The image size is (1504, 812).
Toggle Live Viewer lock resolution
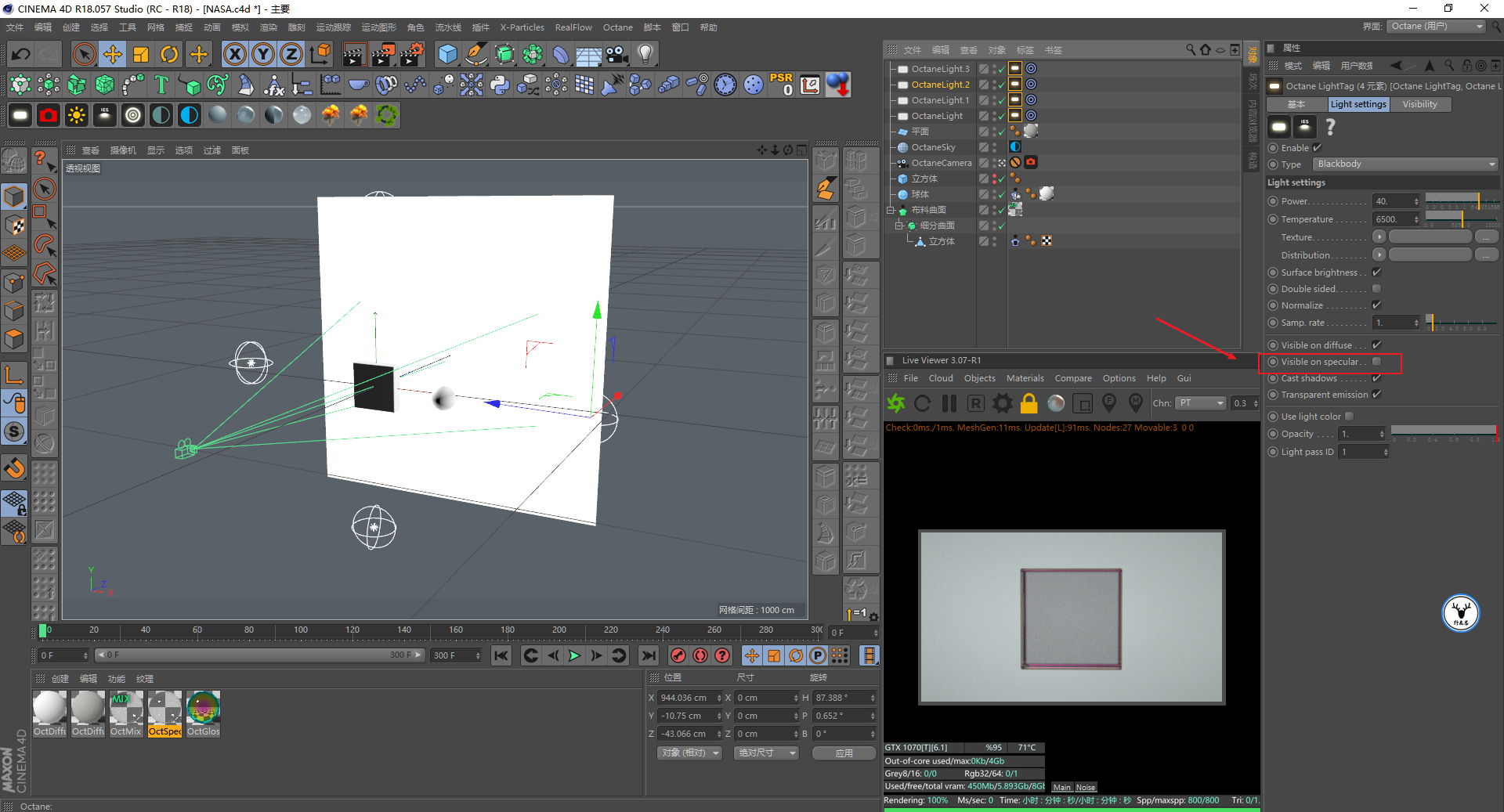(x=1029, y=403)
